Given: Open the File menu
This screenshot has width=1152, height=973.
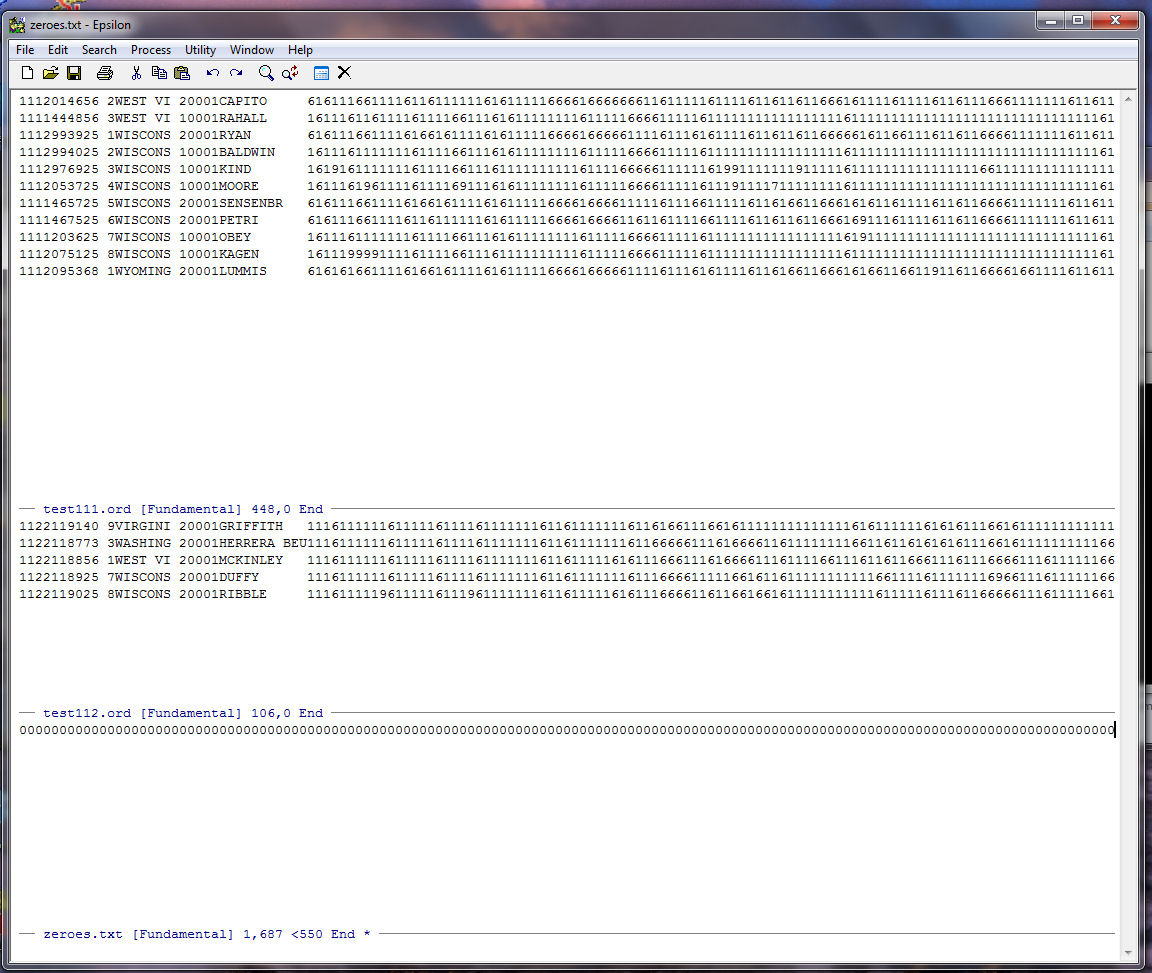Looking at the screenshot, I should coord(25,50).
